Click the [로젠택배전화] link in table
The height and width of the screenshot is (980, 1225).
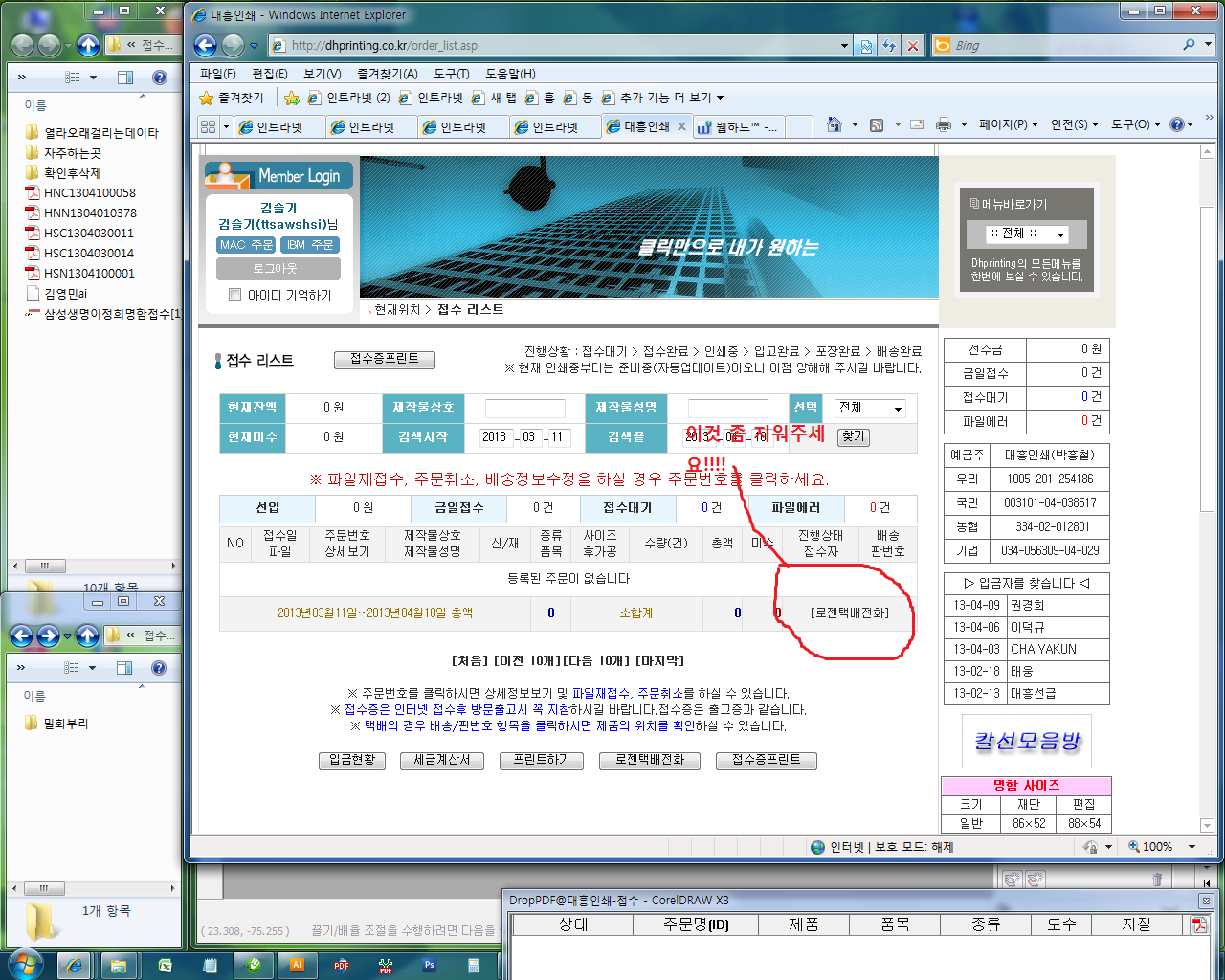[x=849, y=613]
